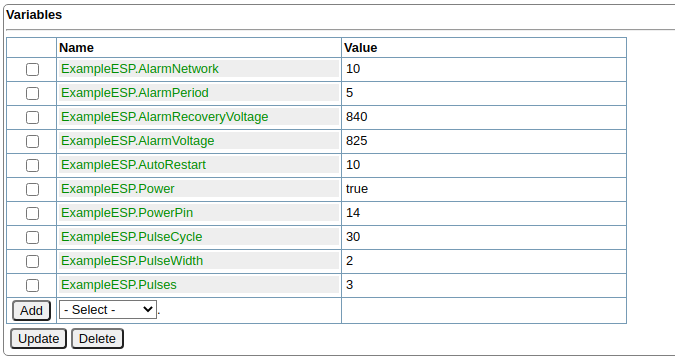Check the ExampleESP.PulseCycle checkbox
The width and height of the screenshot is (675, 364).
tap(32, 238)
